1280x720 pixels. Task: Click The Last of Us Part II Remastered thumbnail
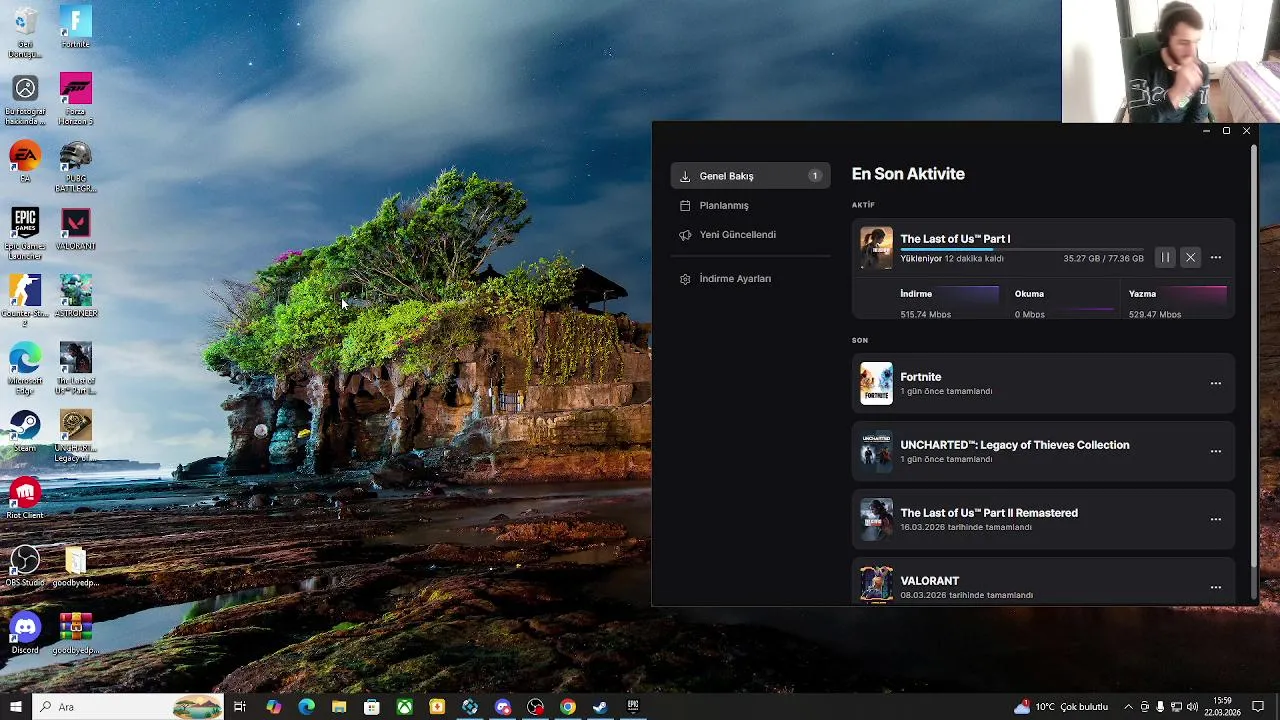pos(876,519)
